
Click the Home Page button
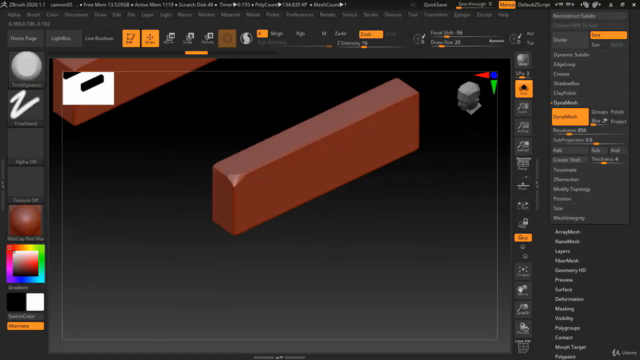(x=24, y=38)
